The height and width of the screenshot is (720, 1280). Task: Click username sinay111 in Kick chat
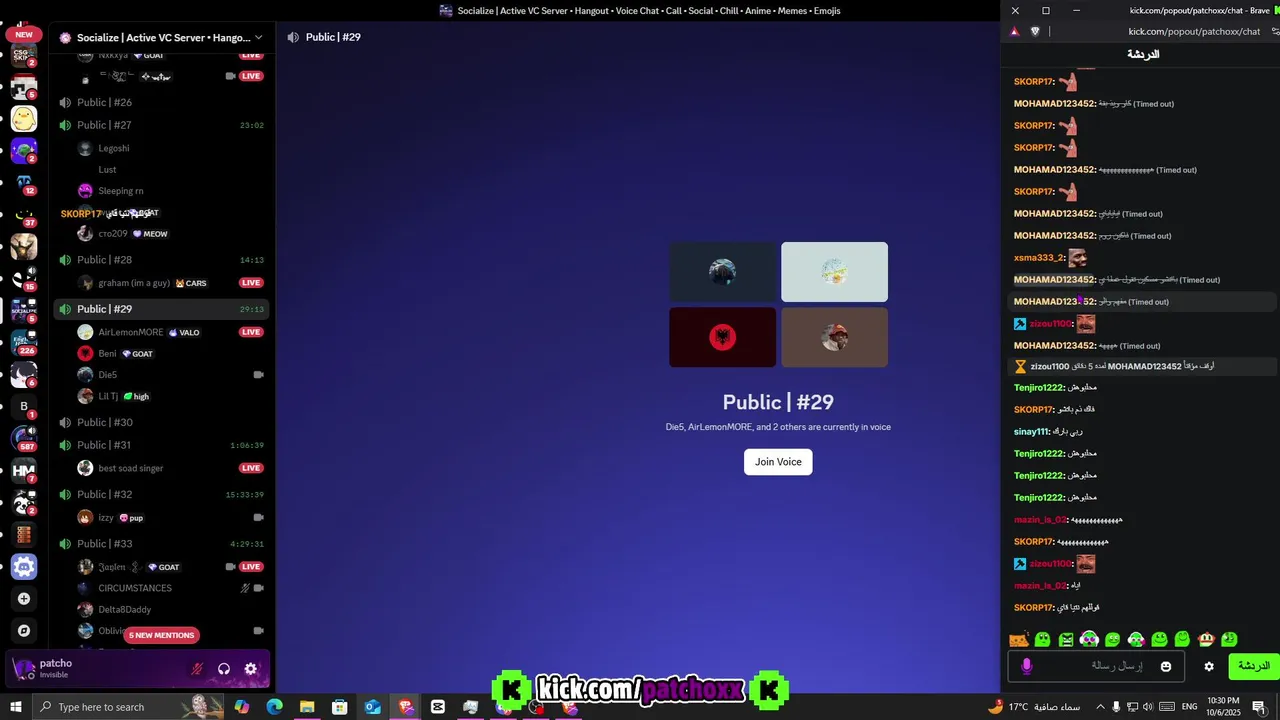(1032, 432)
